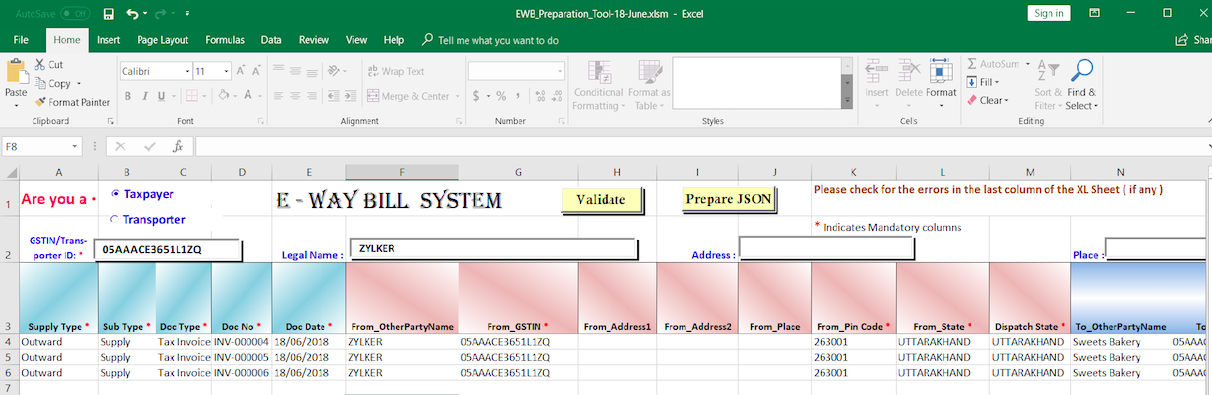
Task: Click the Insert Function fx icon
Action: click(178, 146)
